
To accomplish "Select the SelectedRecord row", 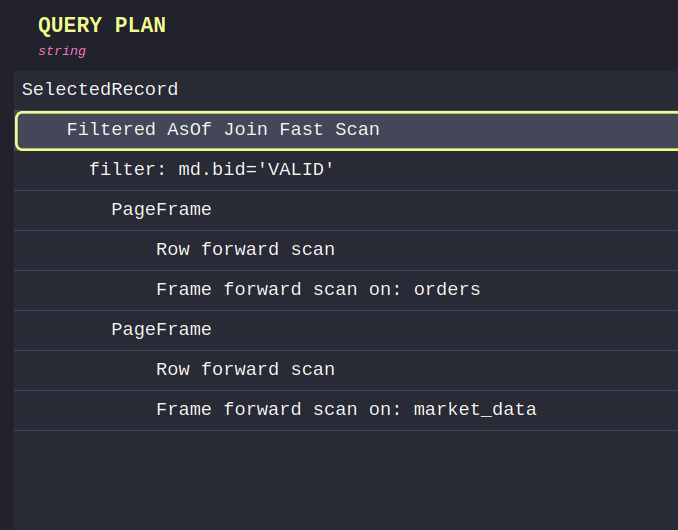I will pos(100,90).
